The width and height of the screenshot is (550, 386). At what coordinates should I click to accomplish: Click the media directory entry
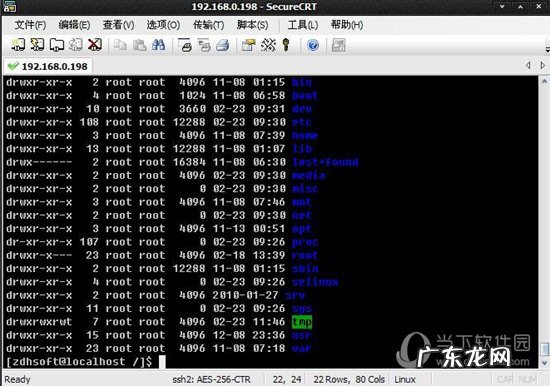[x=309, y=175]
